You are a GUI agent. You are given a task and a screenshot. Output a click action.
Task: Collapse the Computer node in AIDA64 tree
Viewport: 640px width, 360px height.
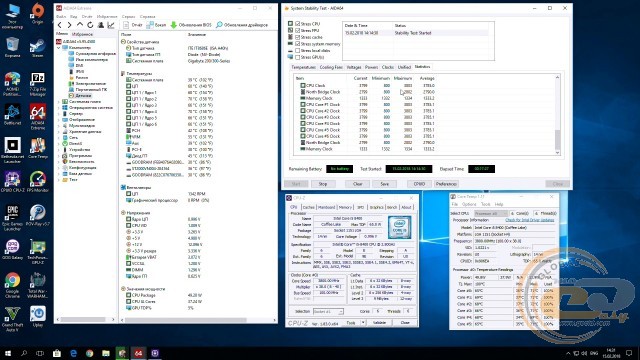(x=58, y=48)
